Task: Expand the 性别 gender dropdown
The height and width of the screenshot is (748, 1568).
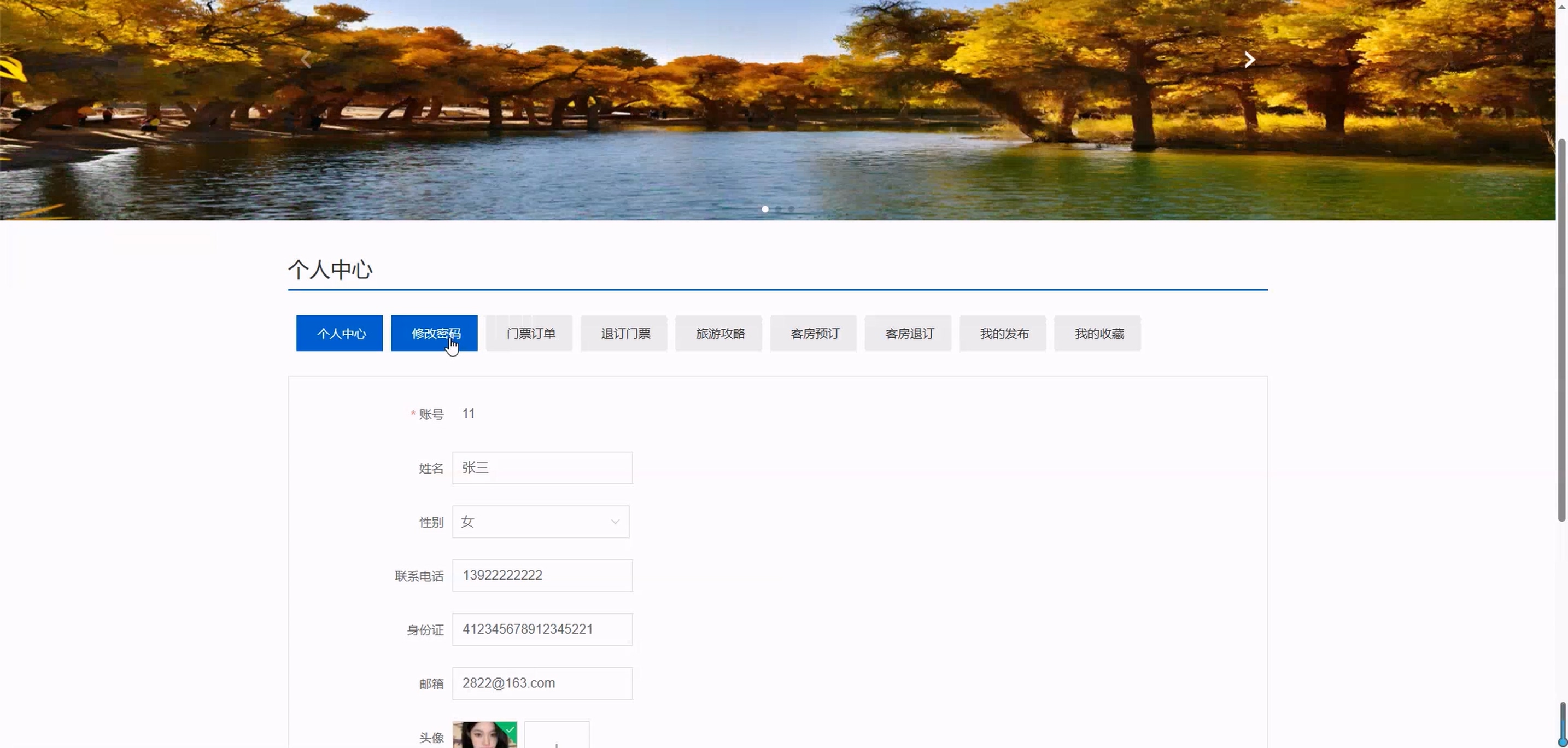Action: pyautogui.click(x=541, y=522)
